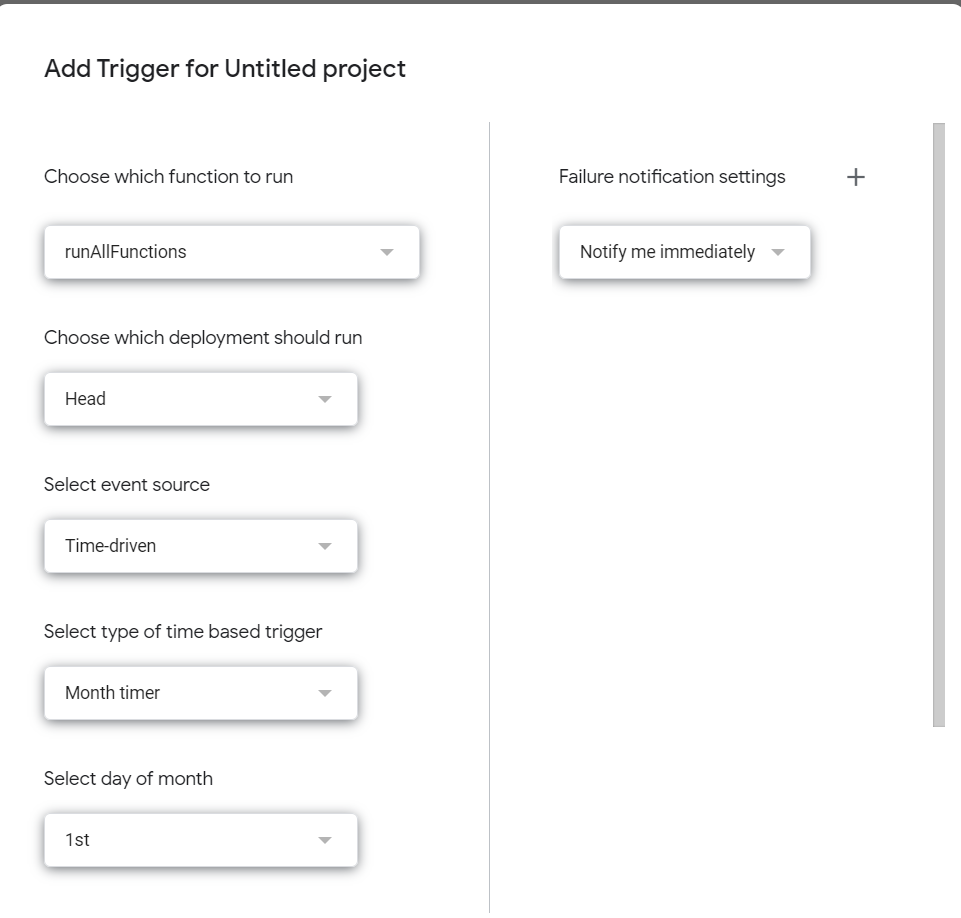Open the function selection dropdown showing runAllFunctions
This screenshot has width=961, height=918.
coord(231,253)
